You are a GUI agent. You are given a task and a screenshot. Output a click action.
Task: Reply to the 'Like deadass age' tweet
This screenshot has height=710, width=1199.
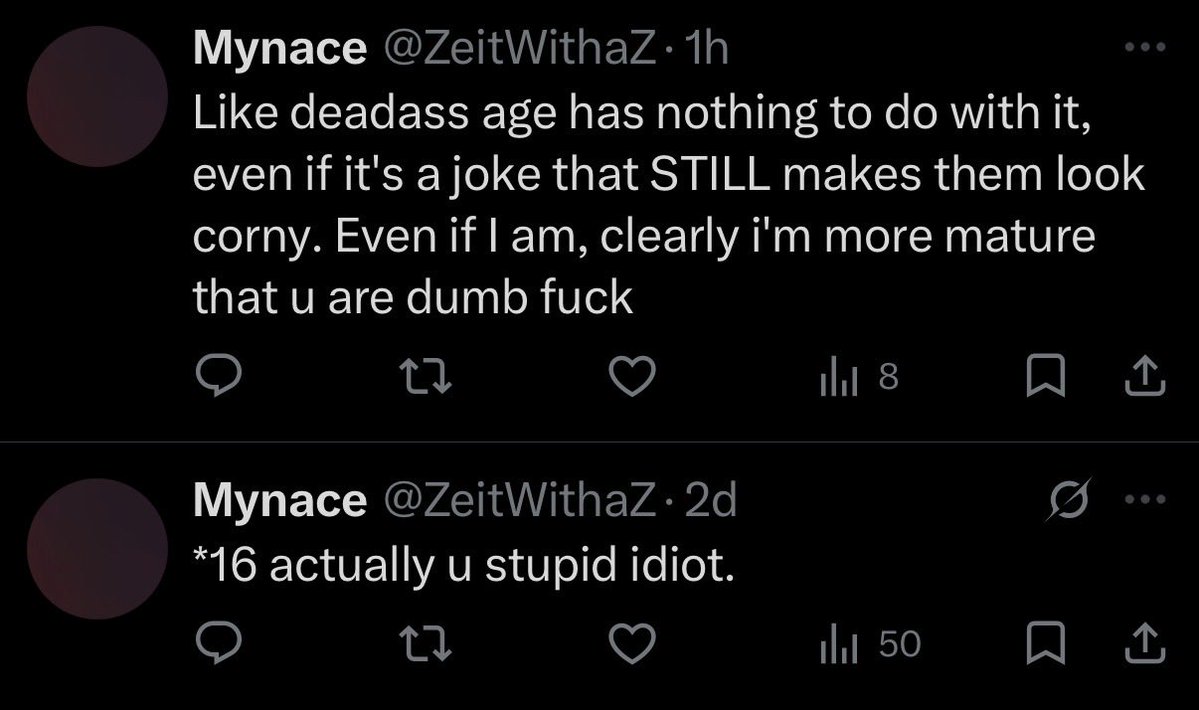(x=213, y=376)
